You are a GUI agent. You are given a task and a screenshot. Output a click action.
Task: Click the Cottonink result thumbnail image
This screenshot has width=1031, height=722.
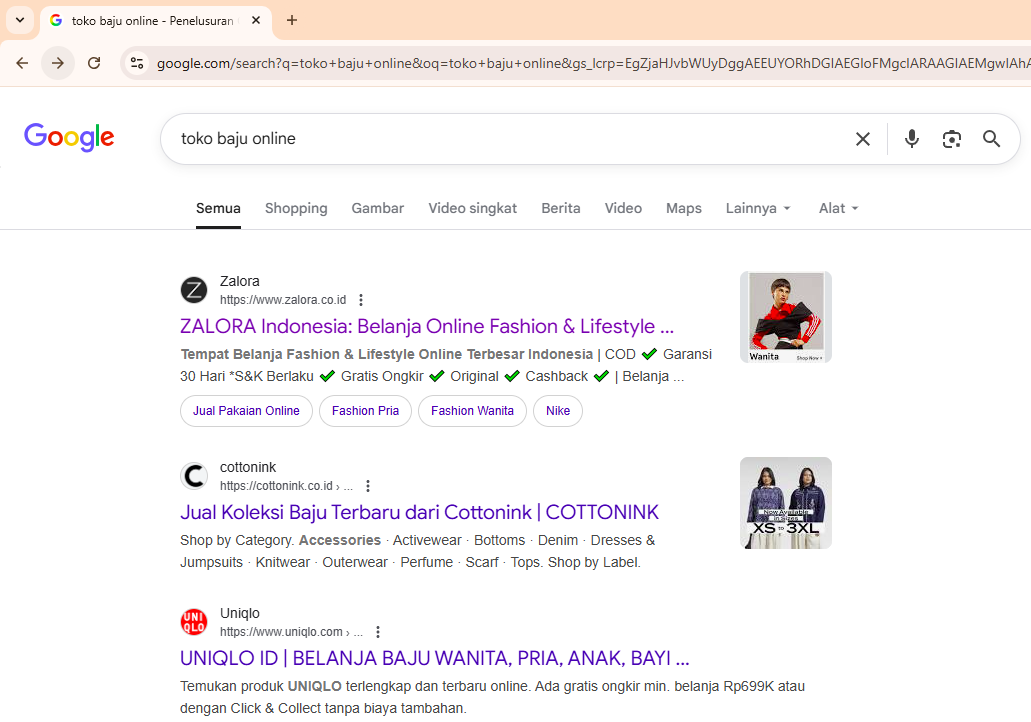coord(785,503)
